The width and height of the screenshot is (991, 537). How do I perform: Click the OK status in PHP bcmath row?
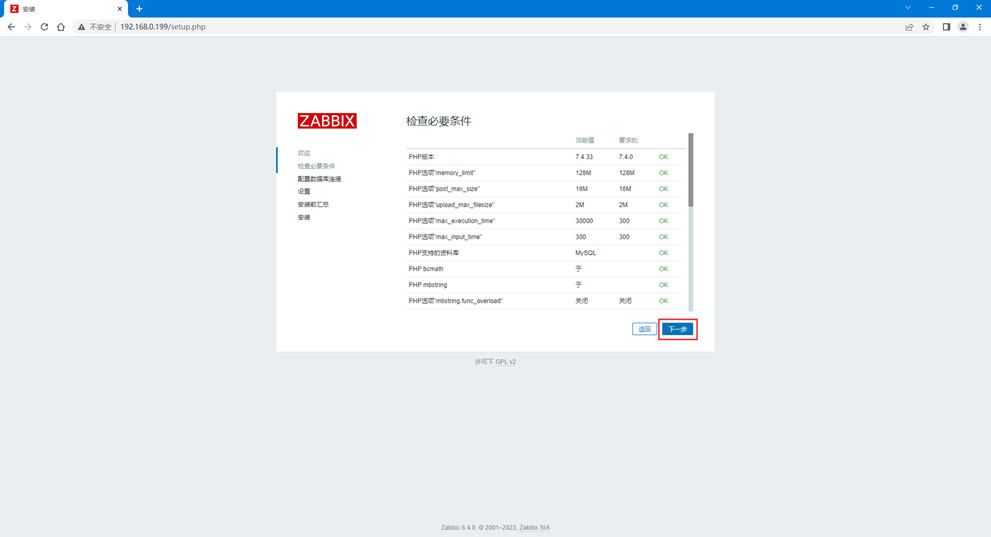[663, 268]
